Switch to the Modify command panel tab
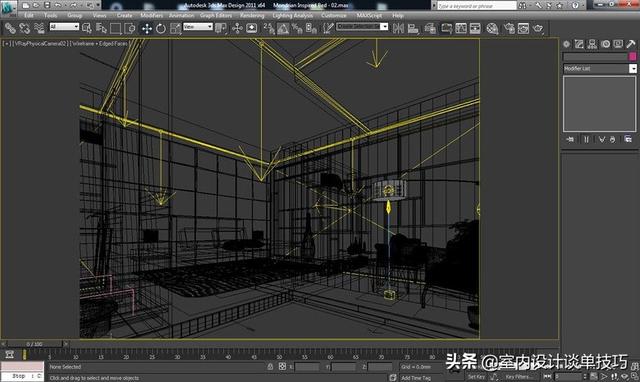This screenshot has height=382, width=640. tap(579, 44)
